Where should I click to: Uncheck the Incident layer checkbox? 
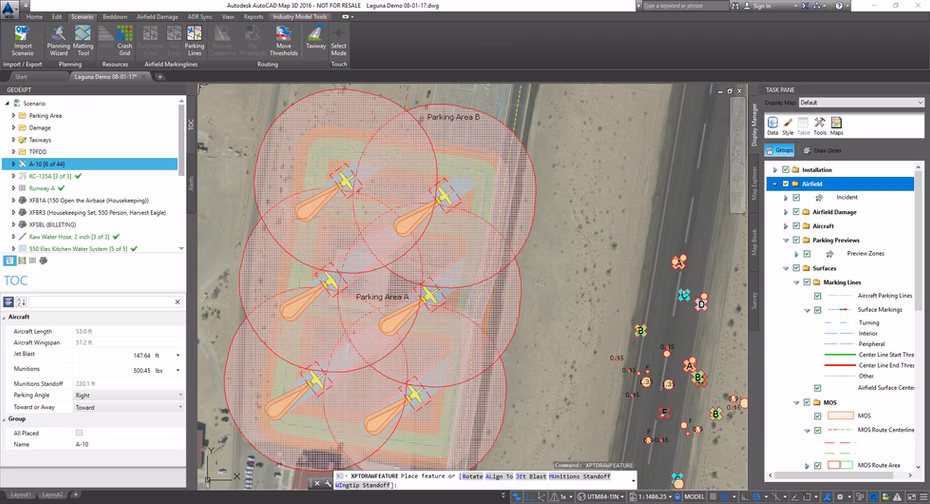pyautogui.click(x=797, y=197)
